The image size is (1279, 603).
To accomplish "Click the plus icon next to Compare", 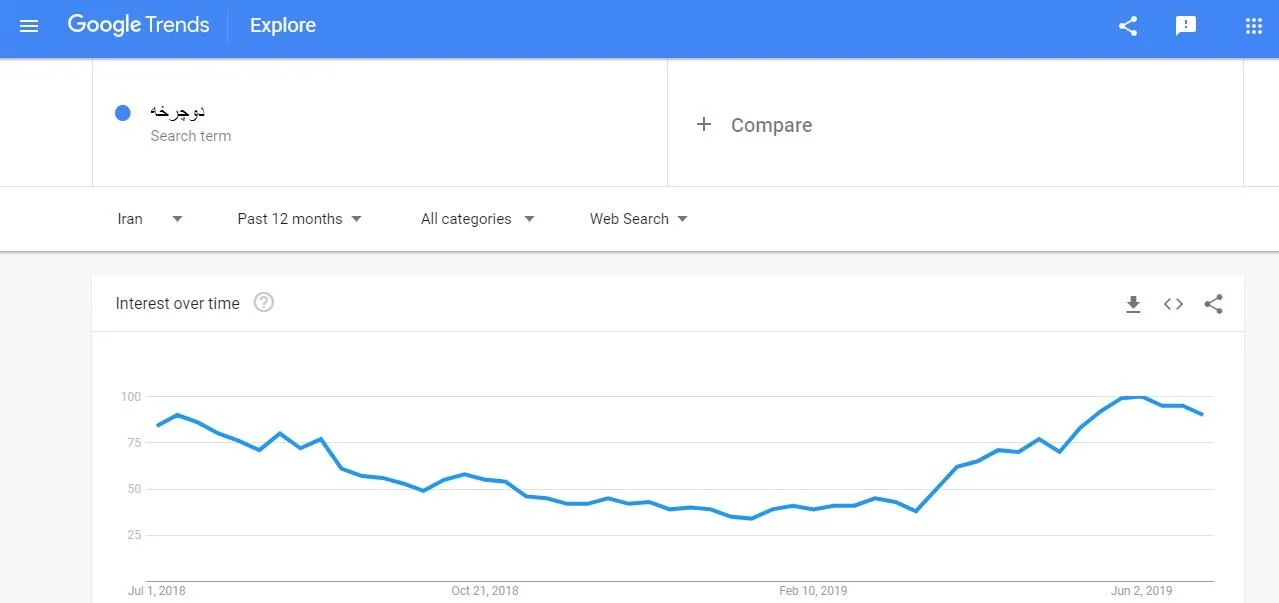I will [704, 124].
